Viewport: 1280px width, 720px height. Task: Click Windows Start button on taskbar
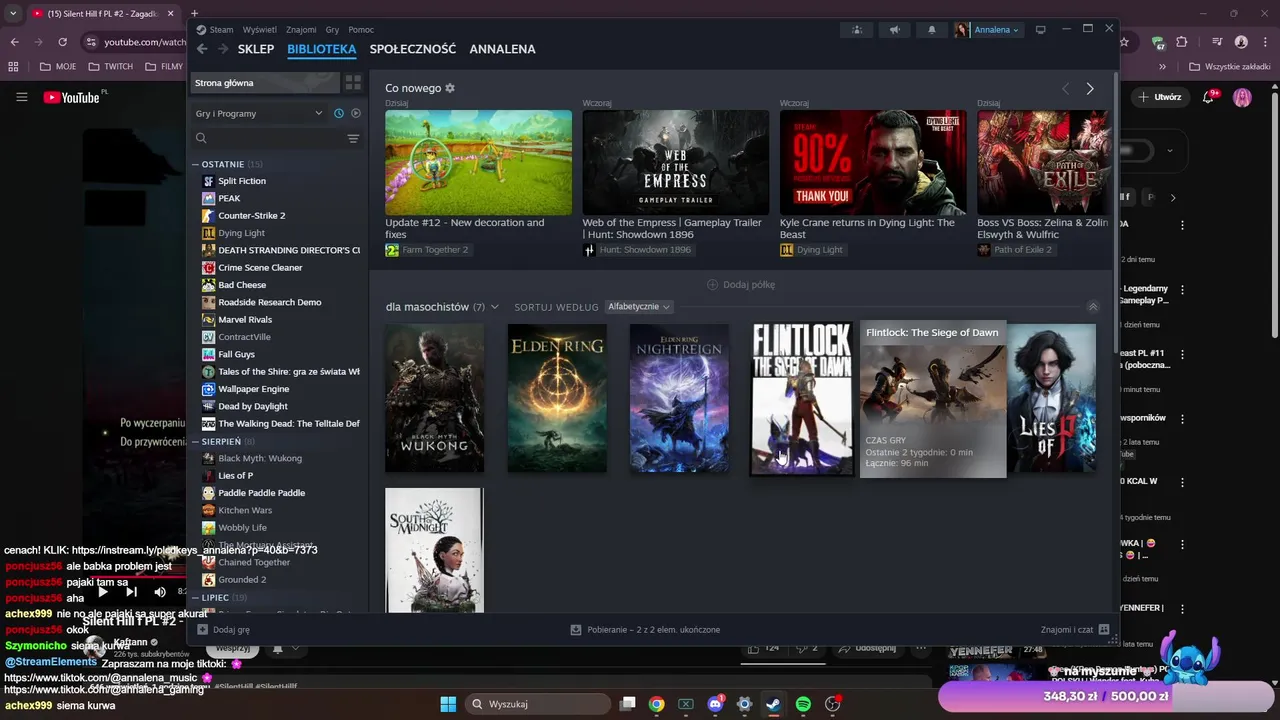point(448,704)
